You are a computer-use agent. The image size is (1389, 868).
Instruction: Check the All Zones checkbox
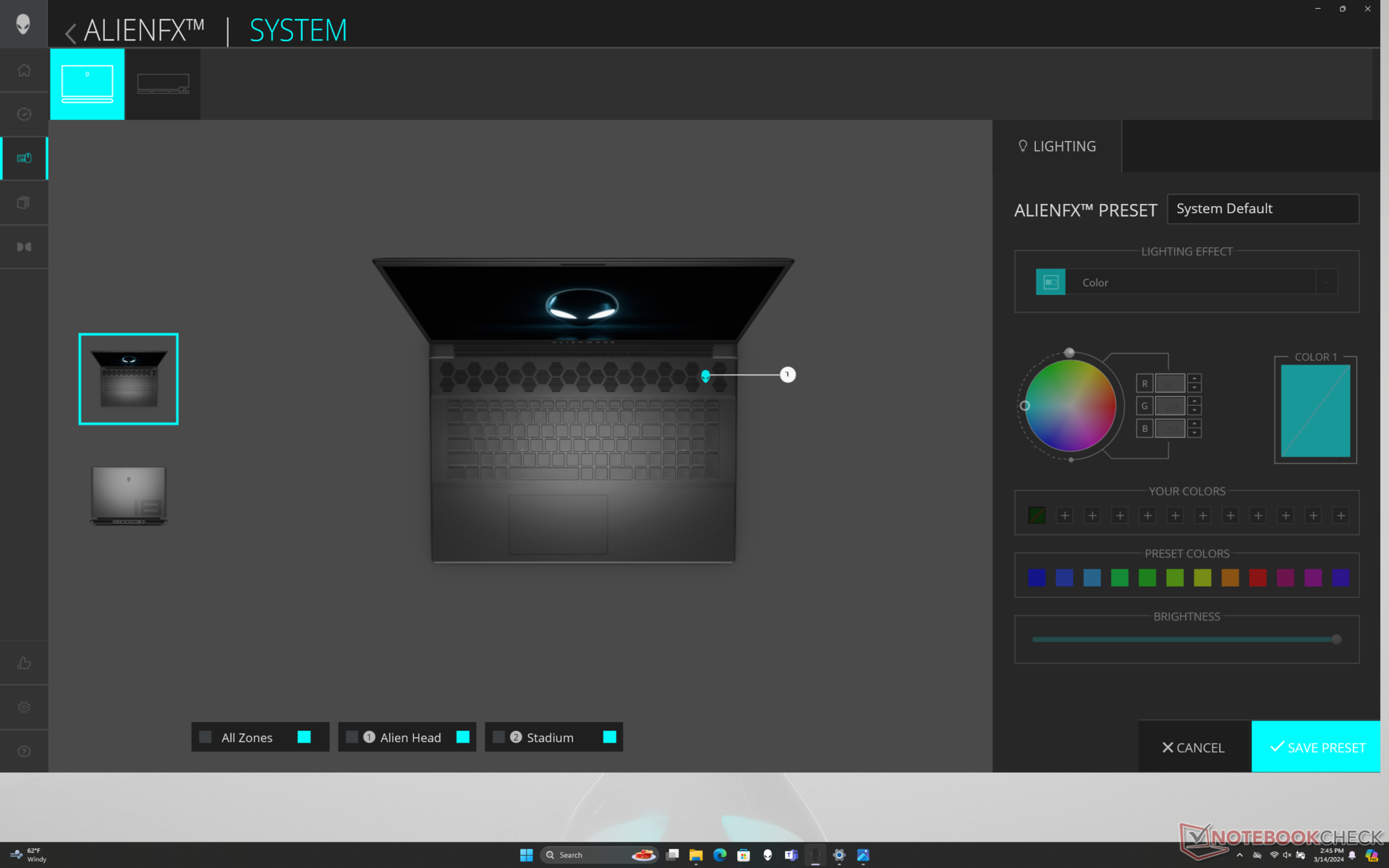[205, 737]
